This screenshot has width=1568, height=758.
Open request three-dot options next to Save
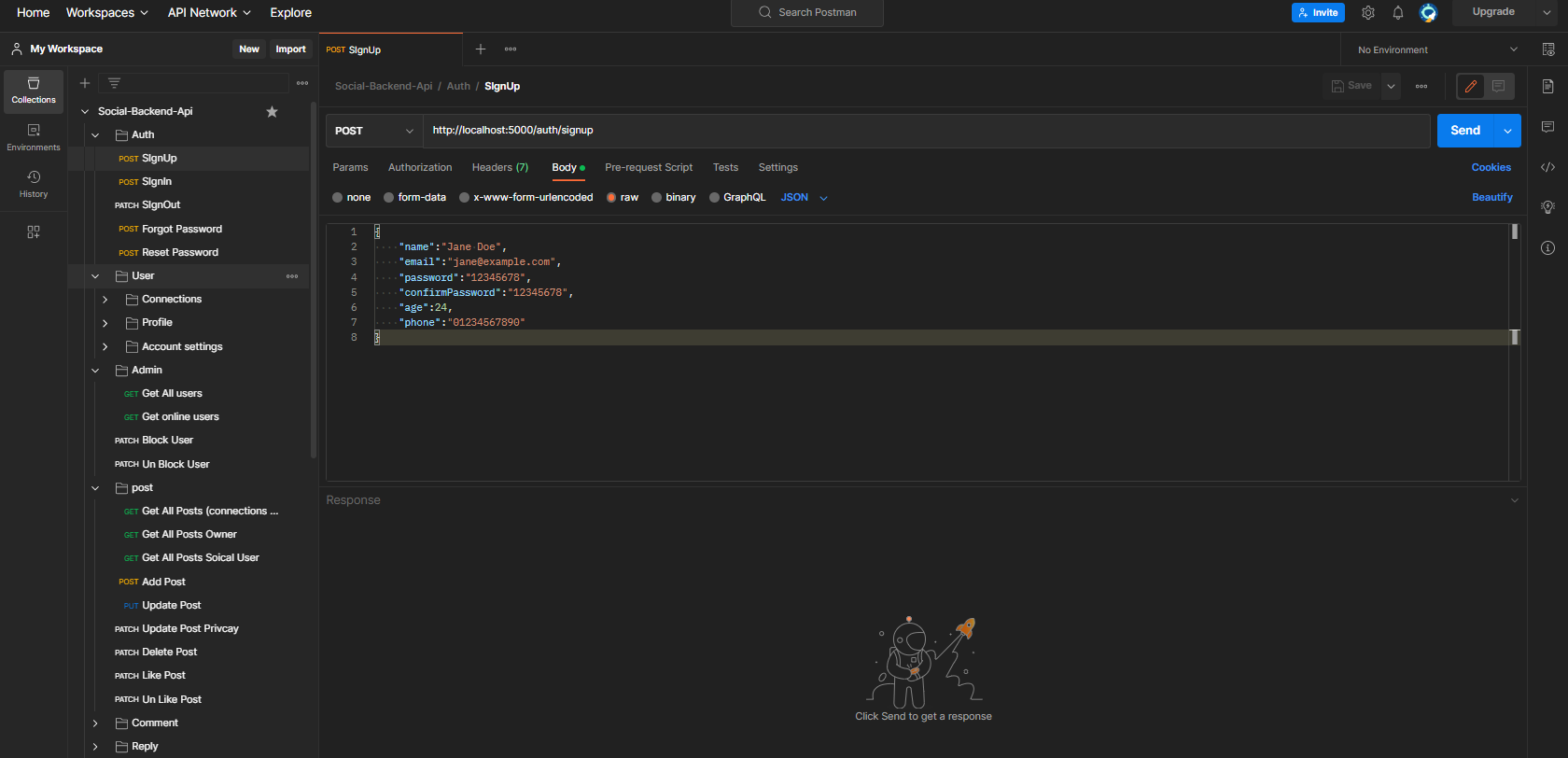1421,86
